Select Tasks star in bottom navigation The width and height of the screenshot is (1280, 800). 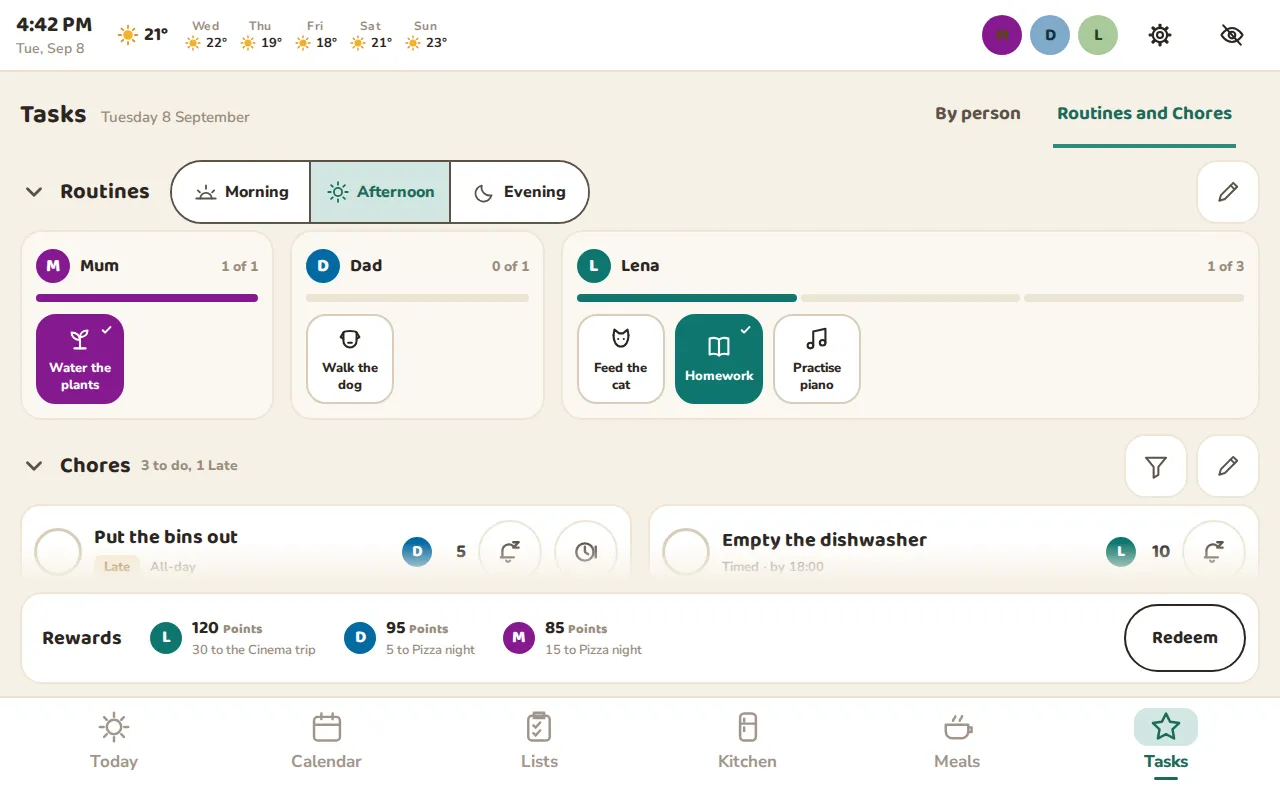[1166, 742]
